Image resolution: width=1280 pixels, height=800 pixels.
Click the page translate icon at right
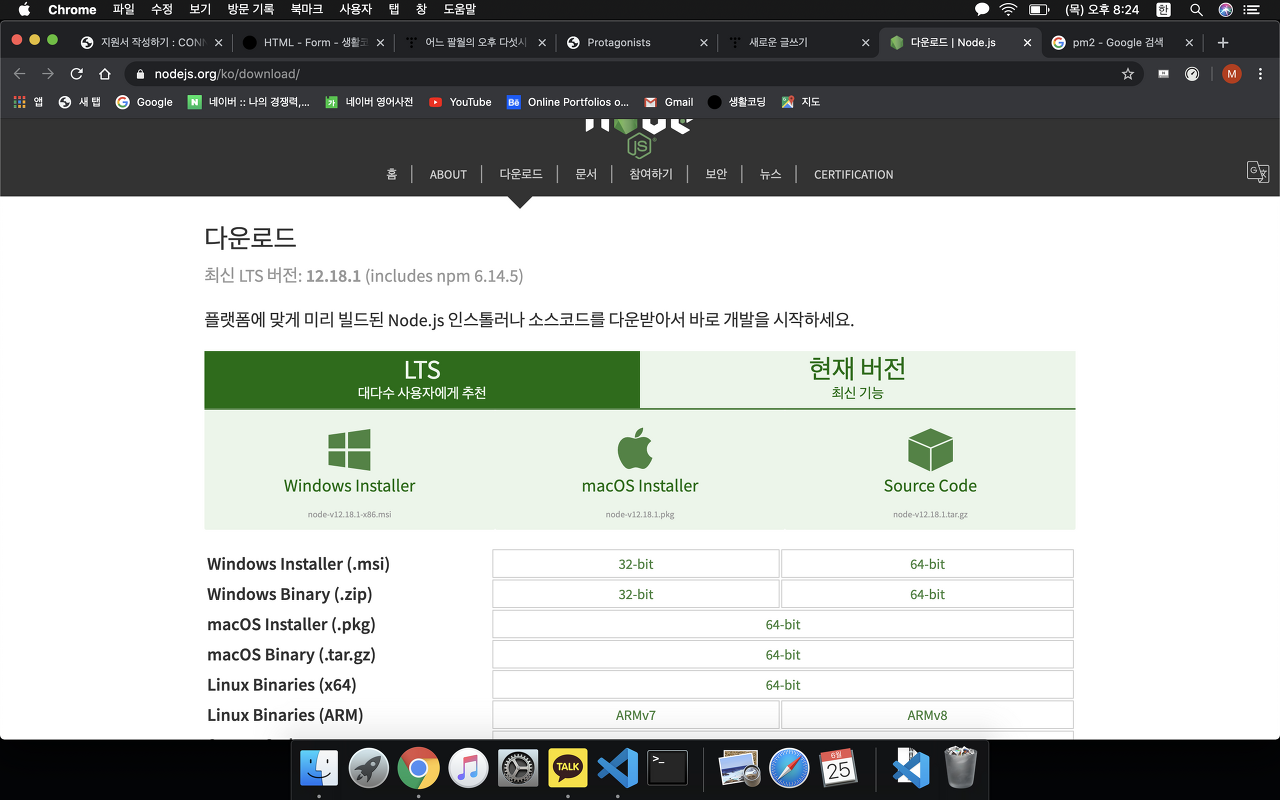[1258, 172]
